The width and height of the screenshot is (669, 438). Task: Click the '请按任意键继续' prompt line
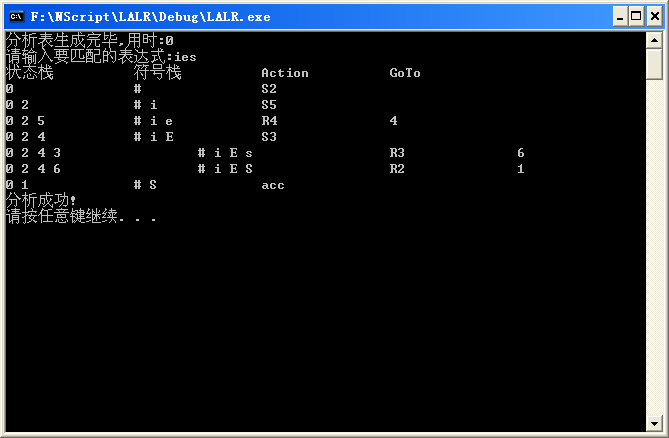tap(81, 216)
